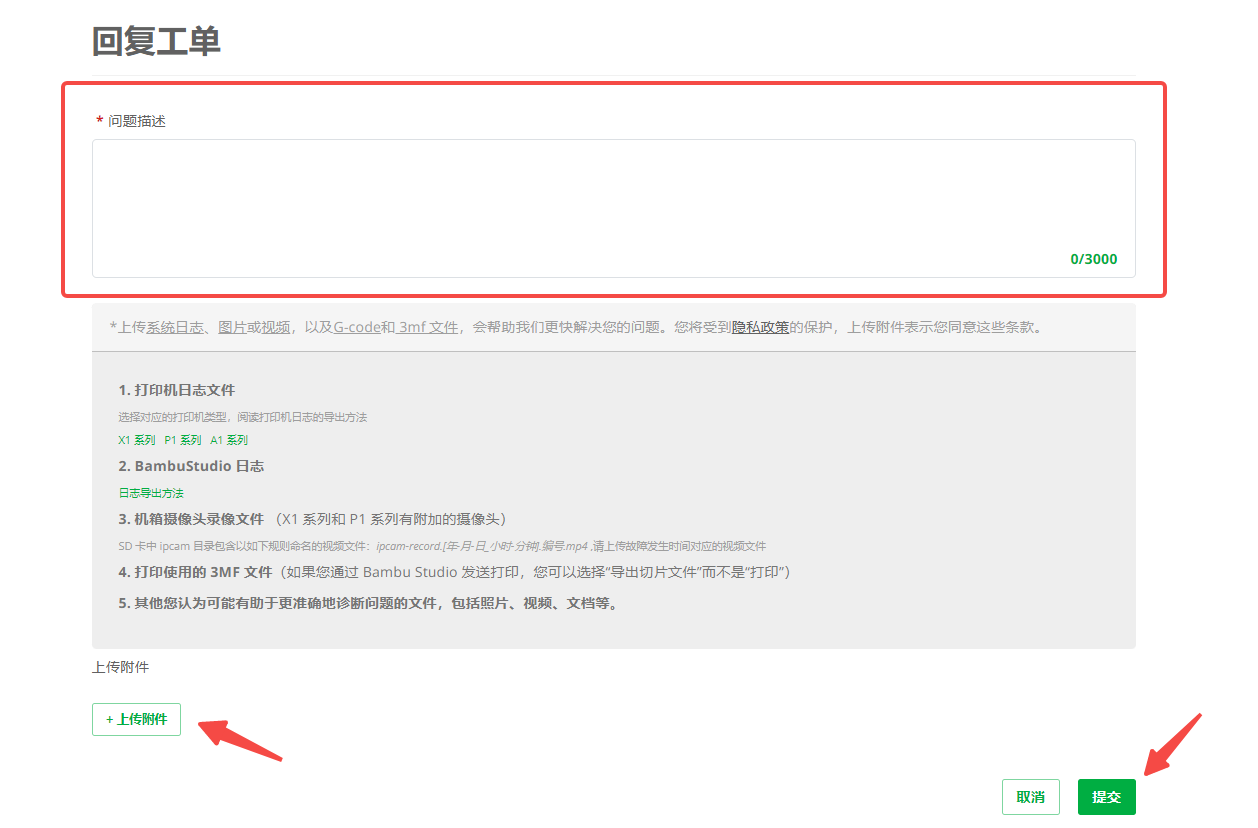Open the A1 系列 log export link

point(229,440)
